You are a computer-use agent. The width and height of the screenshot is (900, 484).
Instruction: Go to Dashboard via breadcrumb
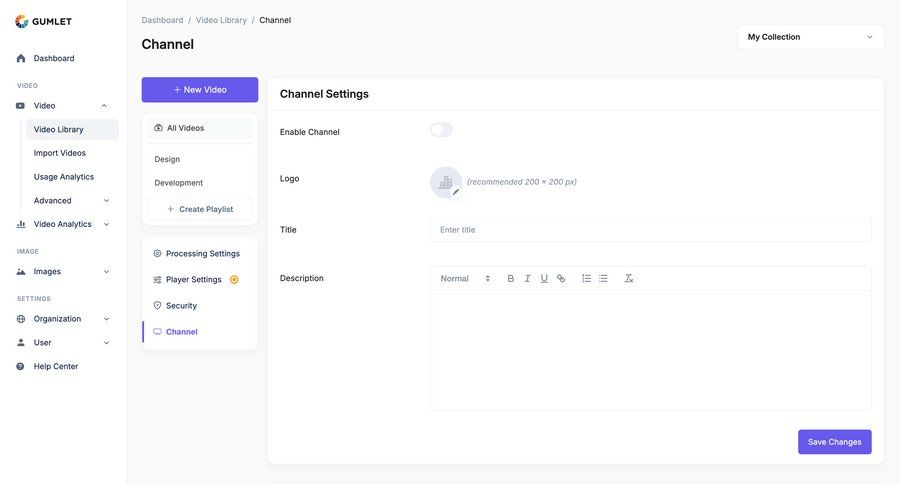click(162, 20)
